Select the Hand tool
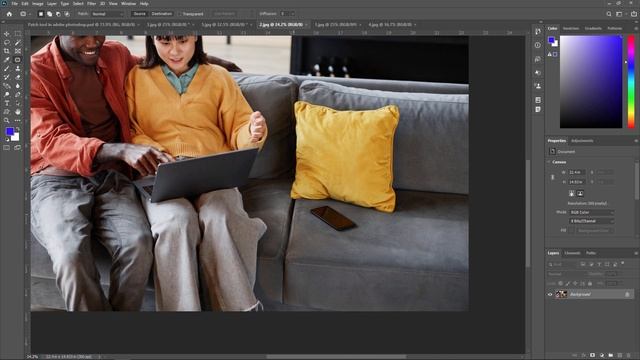The image size is (640, 360). pos(18,112)
